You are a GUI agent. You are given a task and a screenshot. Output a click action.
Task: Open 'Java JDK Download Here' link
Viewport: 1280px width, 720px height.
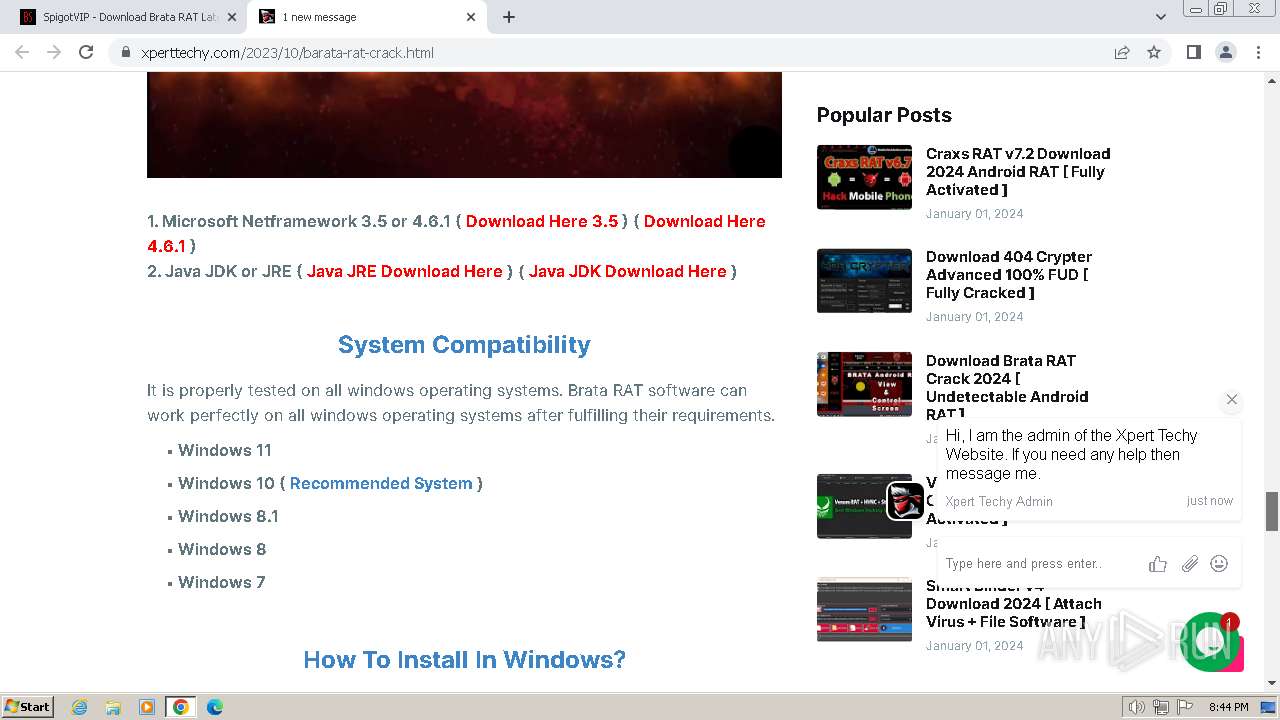627,271
